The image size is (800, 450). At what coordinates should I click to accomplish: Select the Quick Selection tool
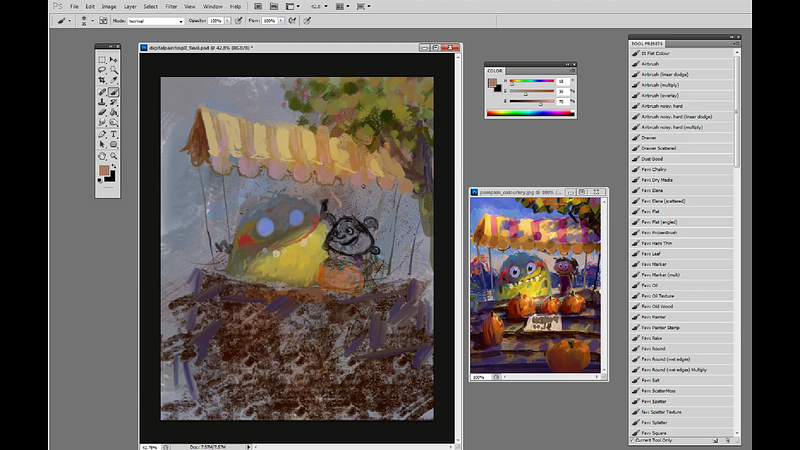point(113,70)
